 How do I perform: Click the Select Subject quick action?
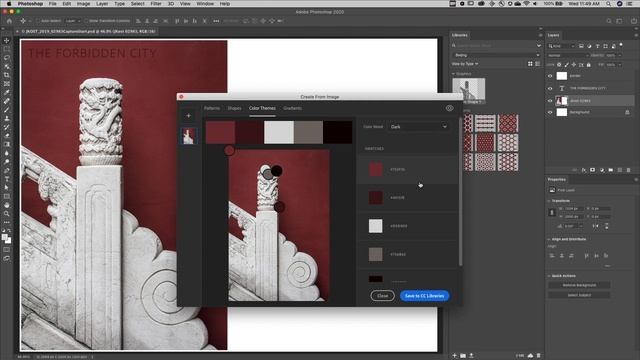coord(579,295)
